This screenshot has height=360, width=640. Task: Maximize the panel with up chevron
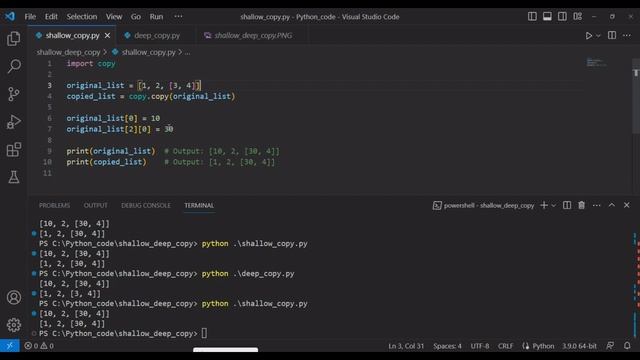[612, 205]
